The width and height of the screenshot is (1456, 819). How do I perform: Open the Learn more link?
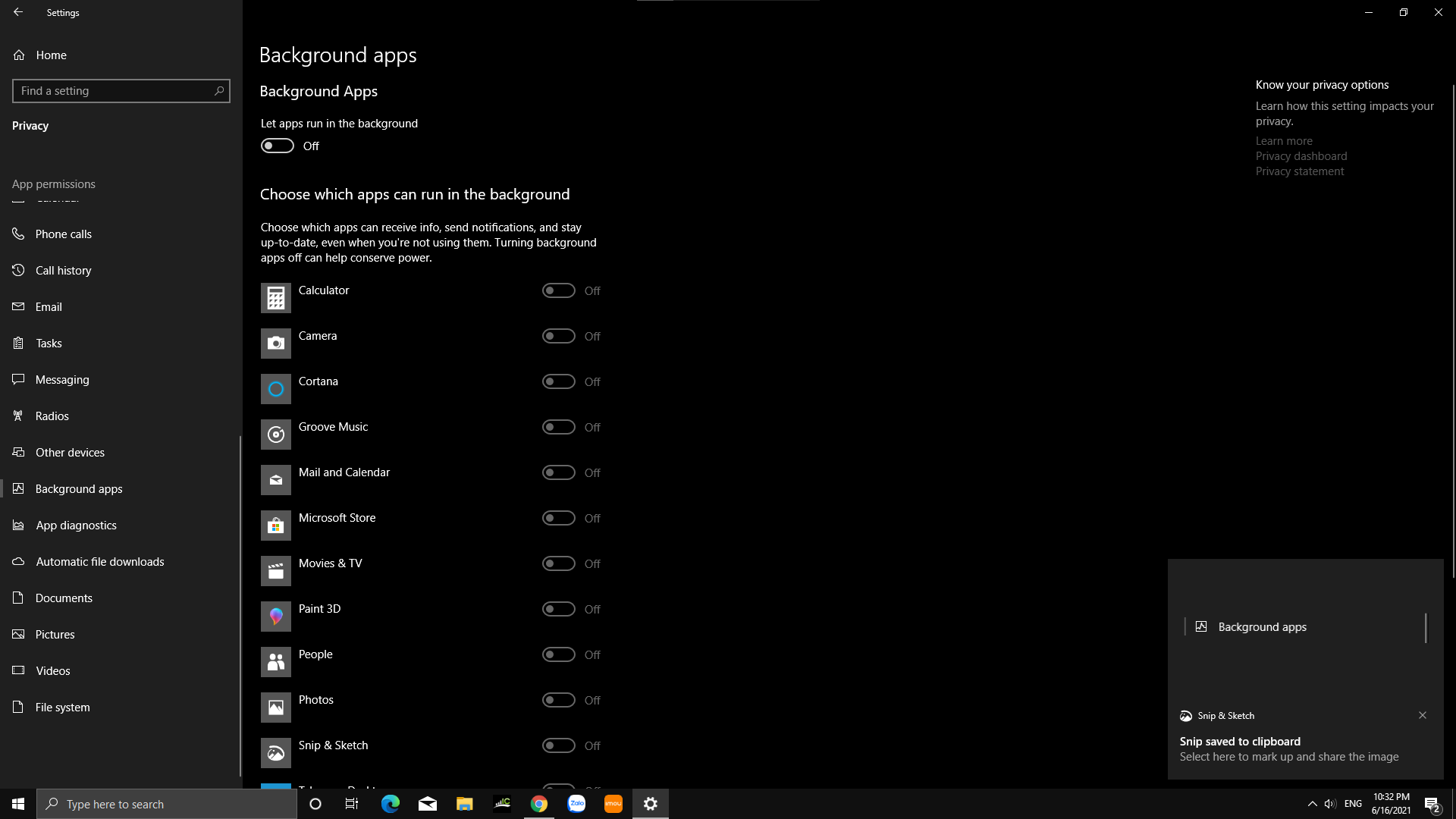(1284, 141)
